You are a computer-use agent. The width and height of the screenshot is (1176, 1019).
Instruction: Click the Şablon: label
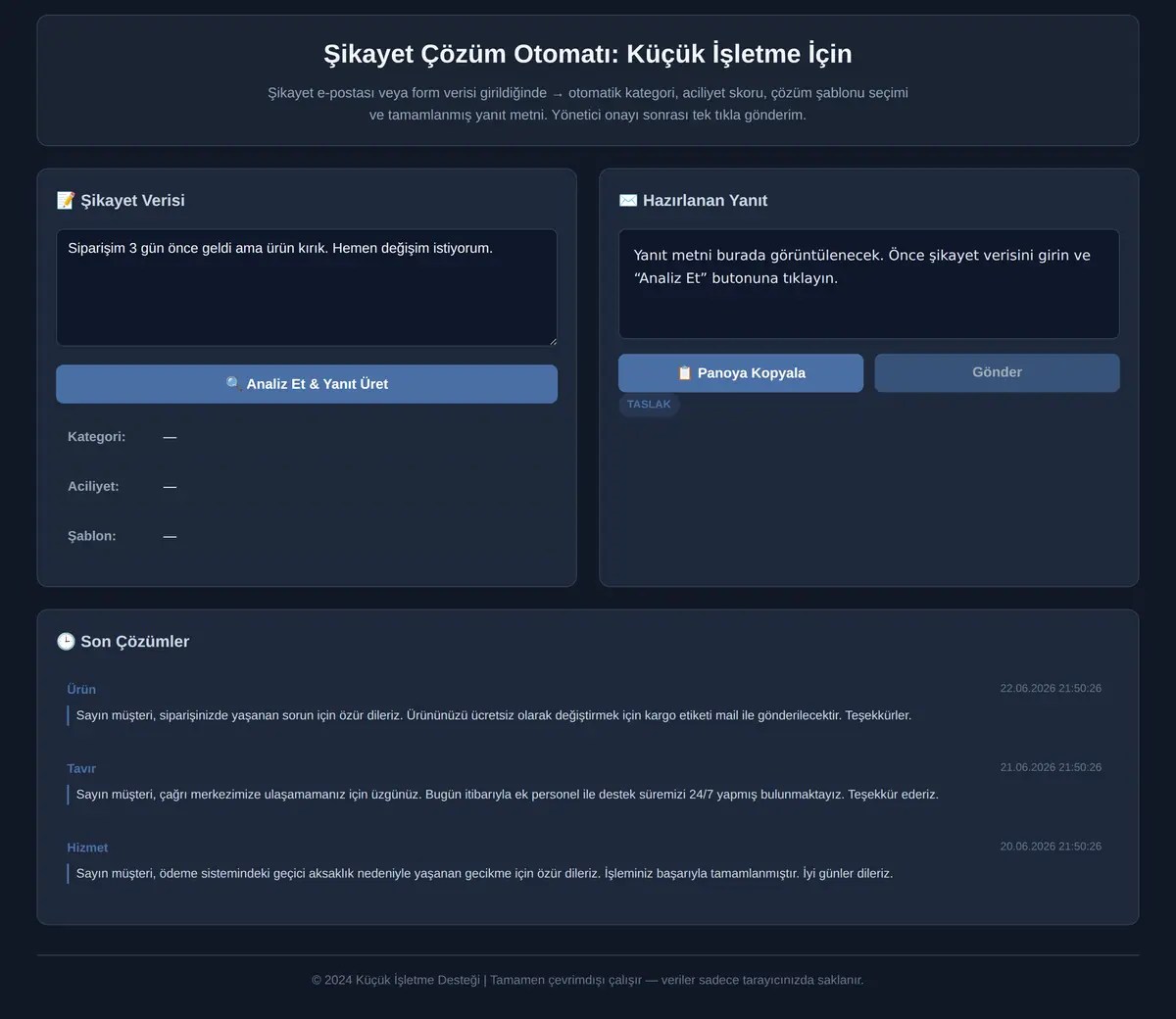point(91,536)
